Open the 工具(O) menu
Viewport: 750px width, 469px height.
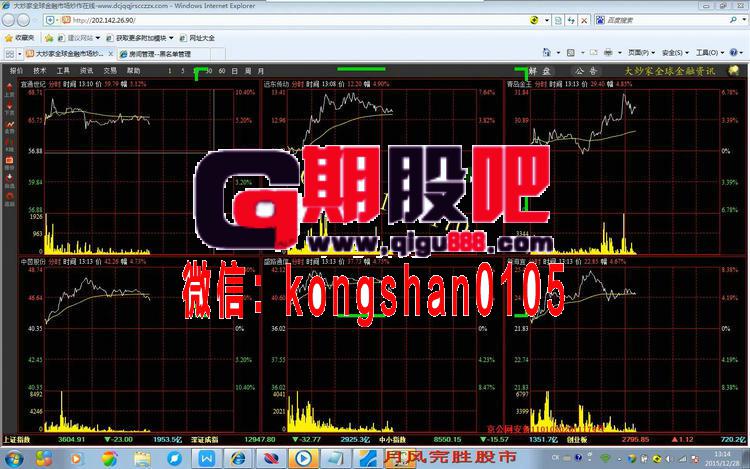click(x=709, y=53)
